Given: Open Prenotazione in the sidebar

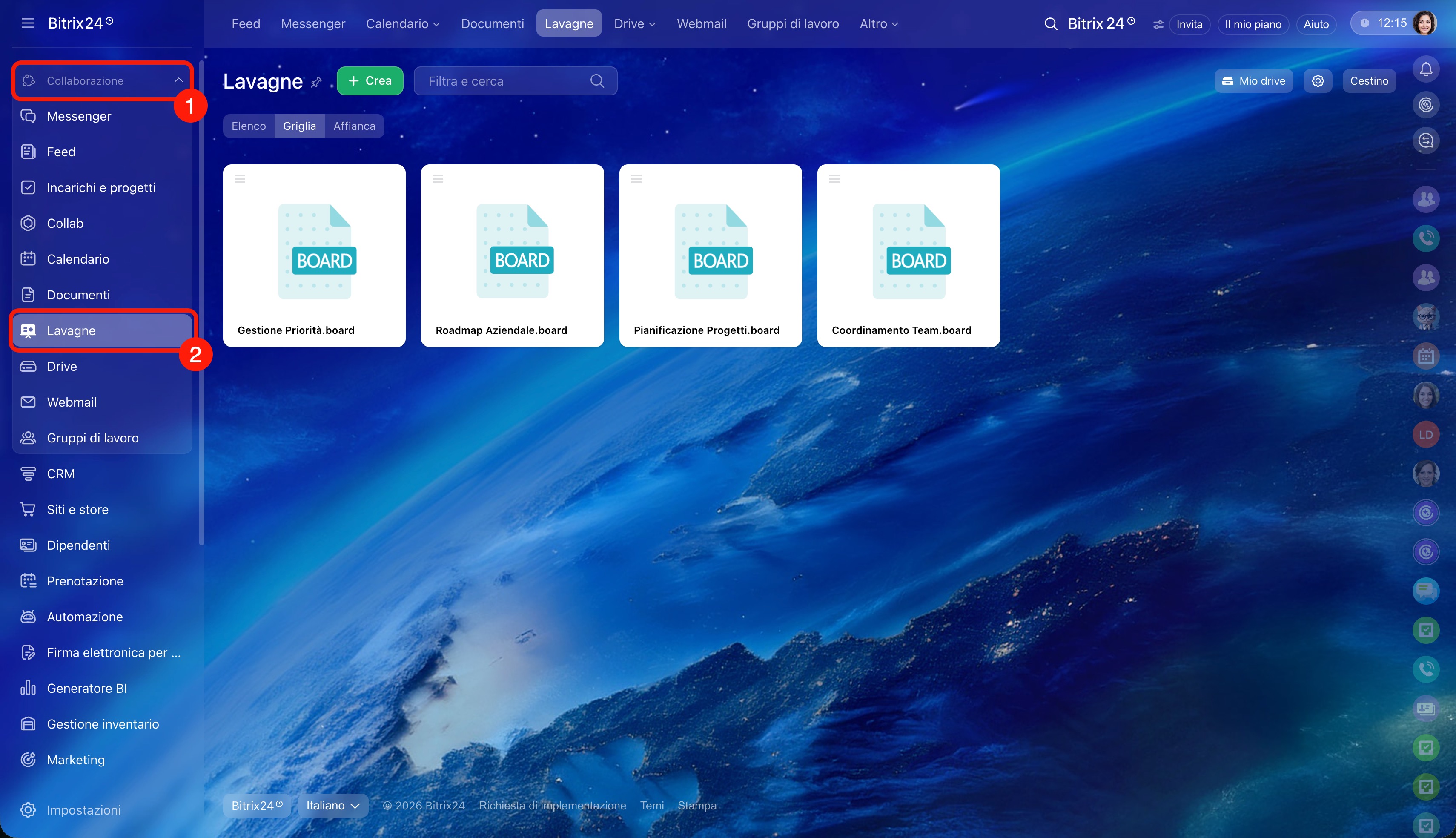Looking at the screenshot, I should 103,581.
